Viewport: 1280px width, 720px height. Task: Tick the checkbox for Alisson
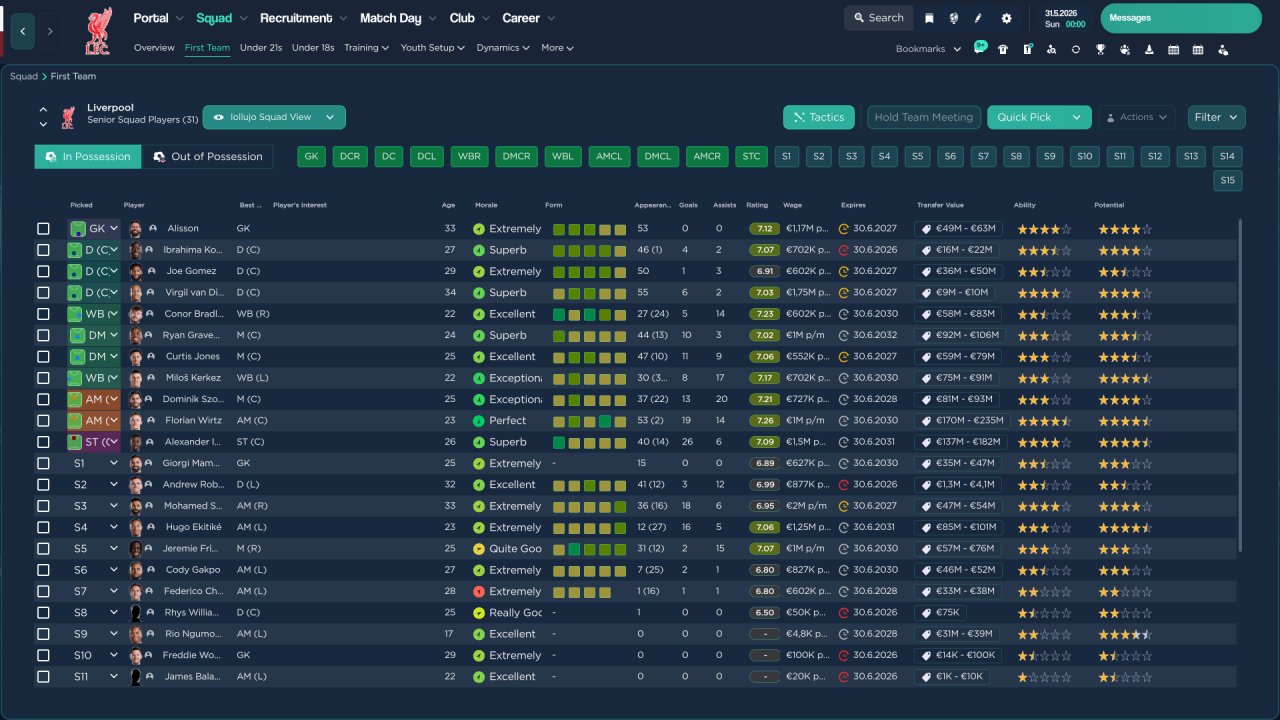click(x=43, y=229)
